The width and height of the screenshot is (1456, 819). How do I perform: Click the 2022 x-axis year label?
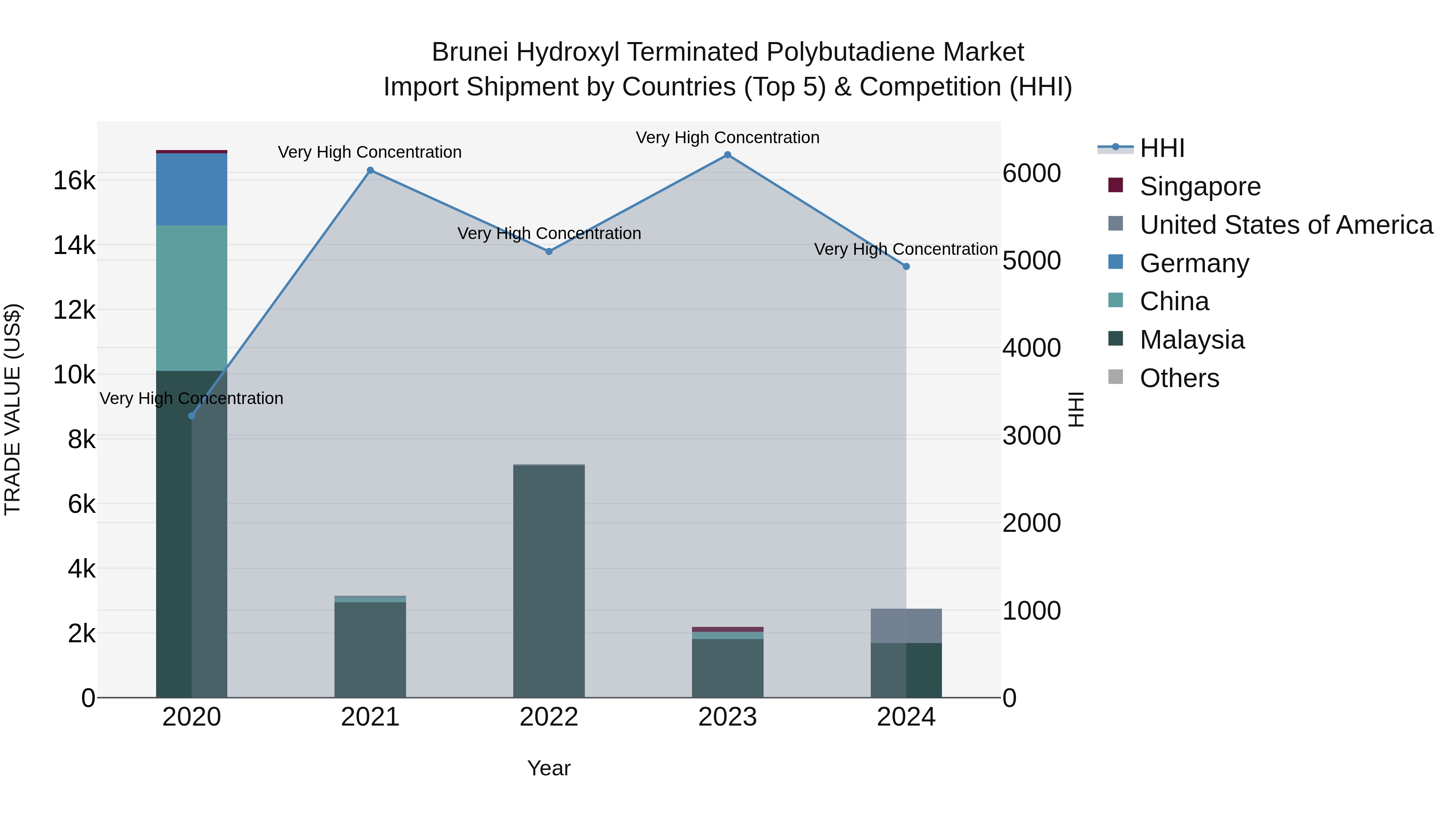(549, 717)
